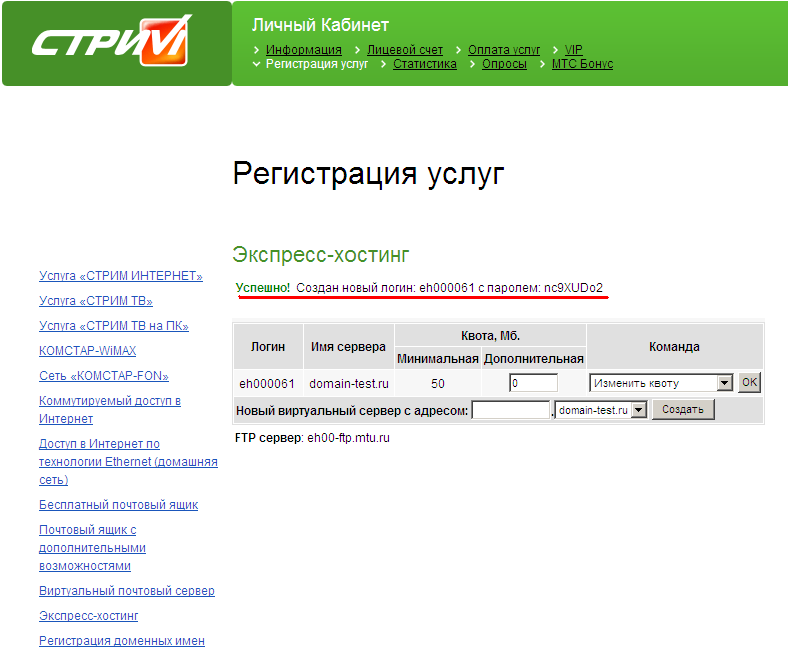Open the domain-test.ru domain dropdown

[600, 410]
